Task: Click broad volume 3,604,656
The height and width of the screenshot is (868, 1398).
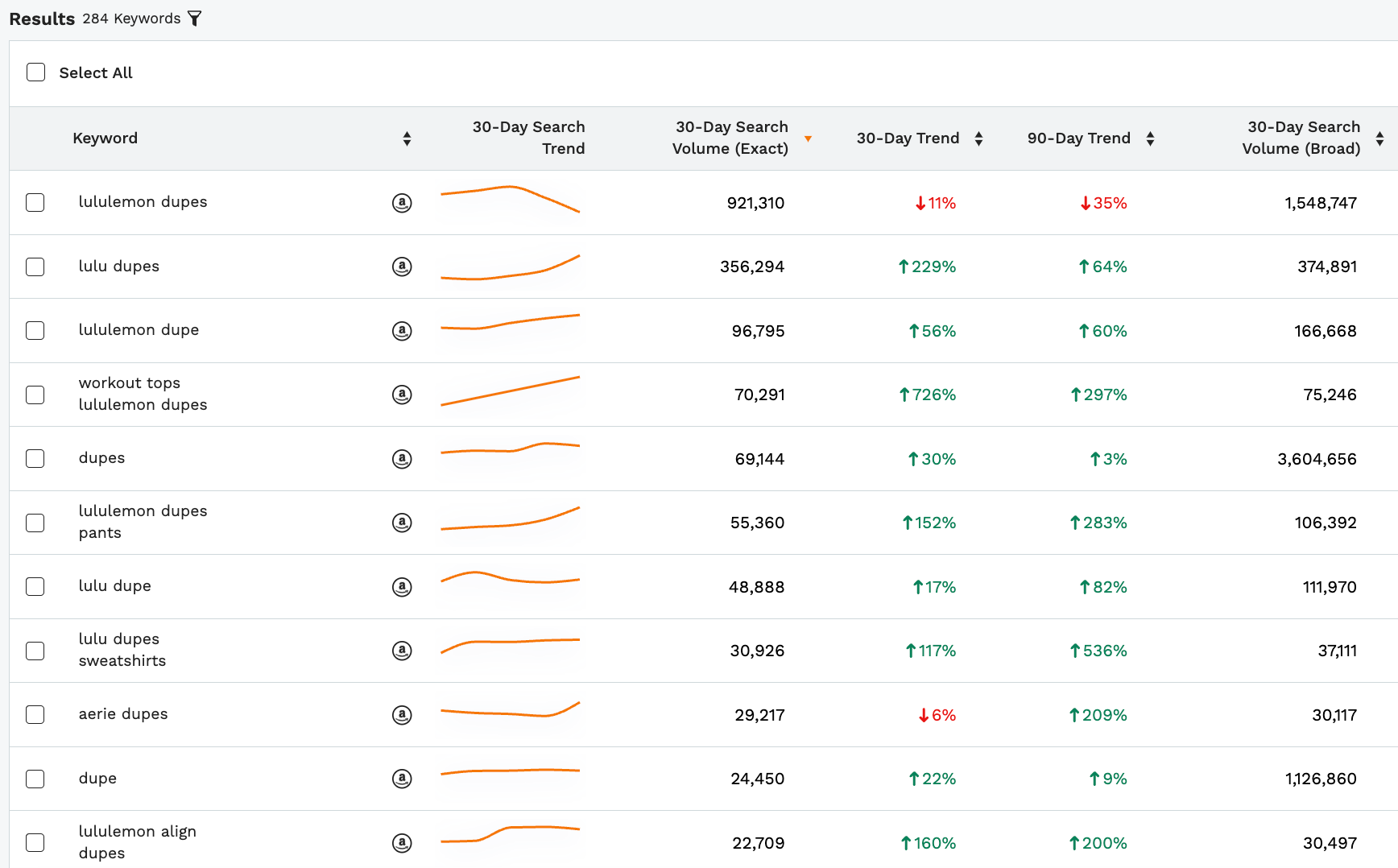Action: pos(1317,459)
